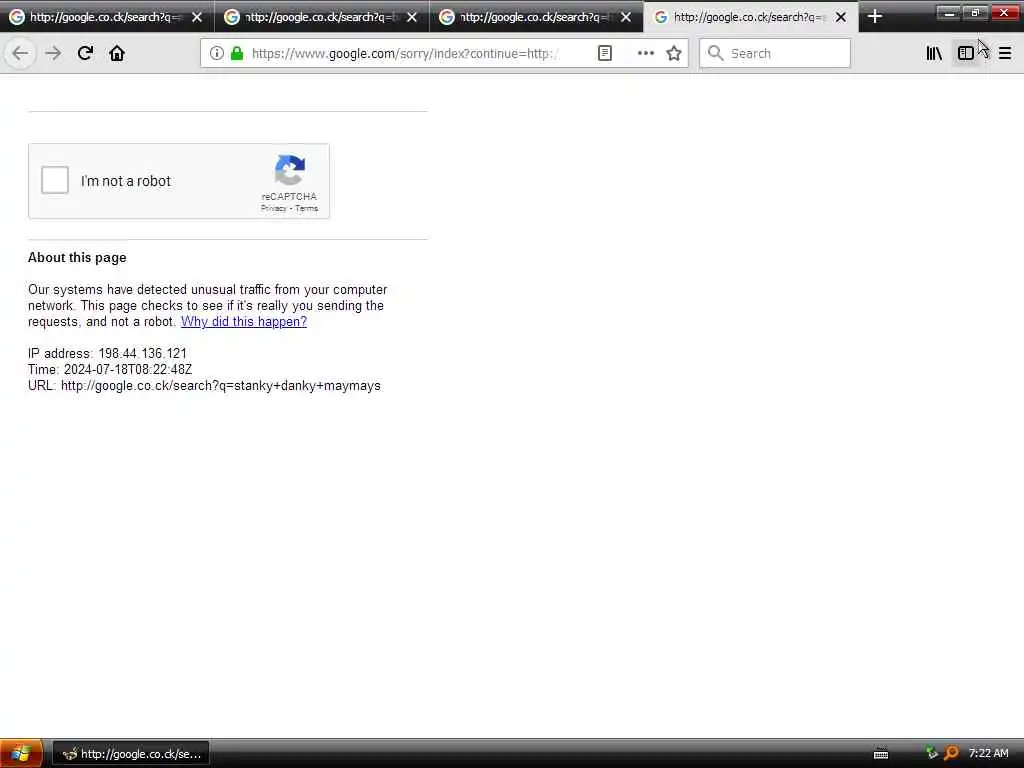Restore down the browser window
Viewport: 1024px width, 768px height.
[x=975, y=13]
